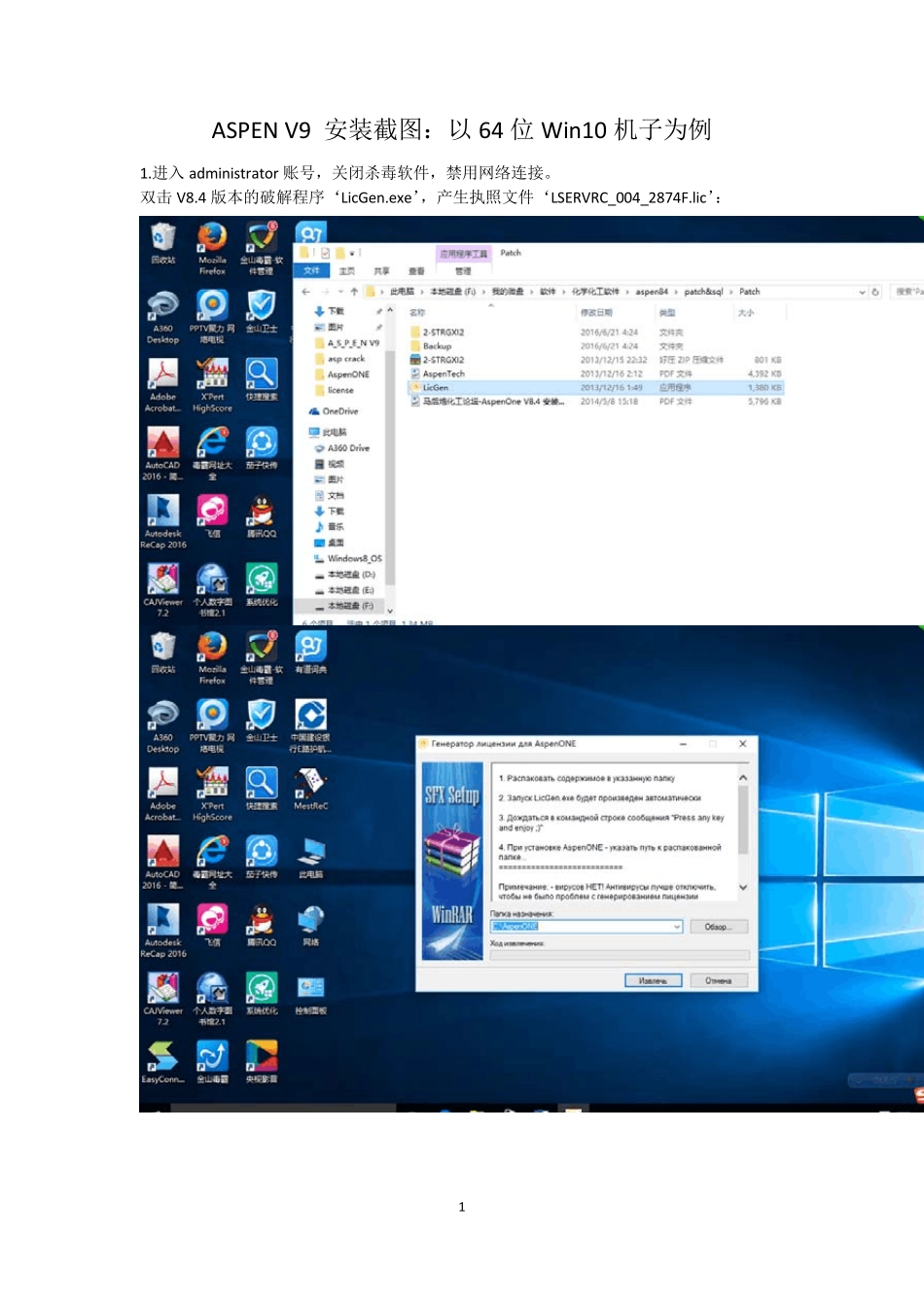The image size is (924, 1307).
Task: Open destination folder dropdown in WinRAR dialog
Action: (x=677, y=927)
